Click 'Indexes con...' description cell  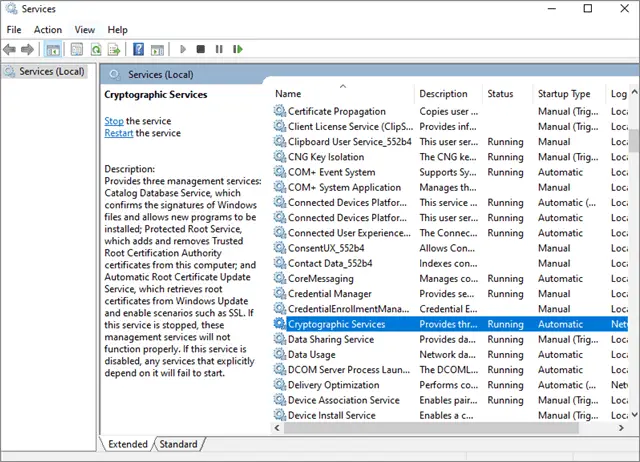[448, 263]
